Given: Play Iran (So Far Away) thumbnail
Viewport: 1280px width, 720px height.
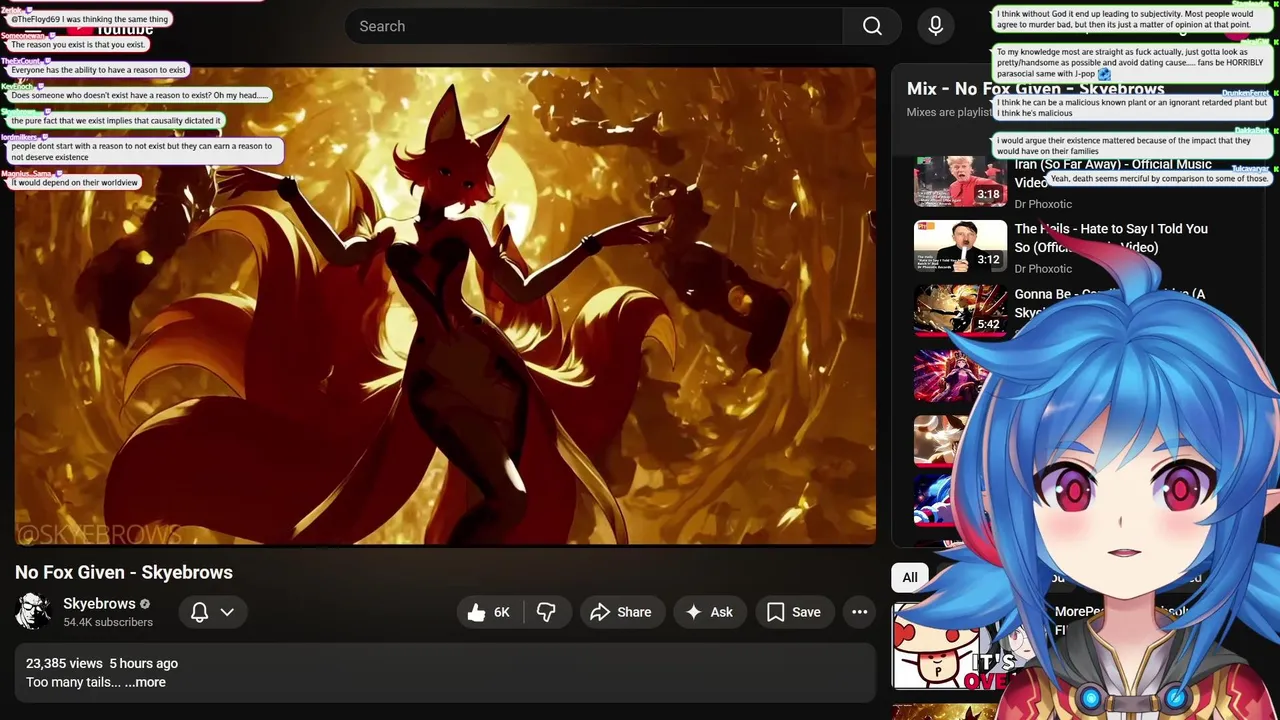Looking at the screenshot, I should pos(960,181).
